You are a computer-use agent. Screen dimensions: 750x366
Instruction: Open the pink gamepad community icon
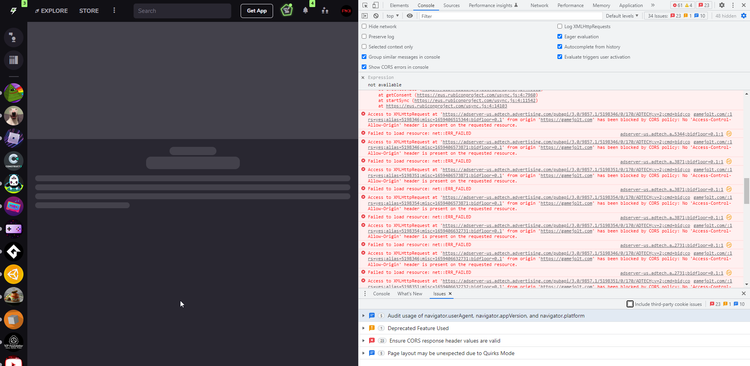[13, 229]
